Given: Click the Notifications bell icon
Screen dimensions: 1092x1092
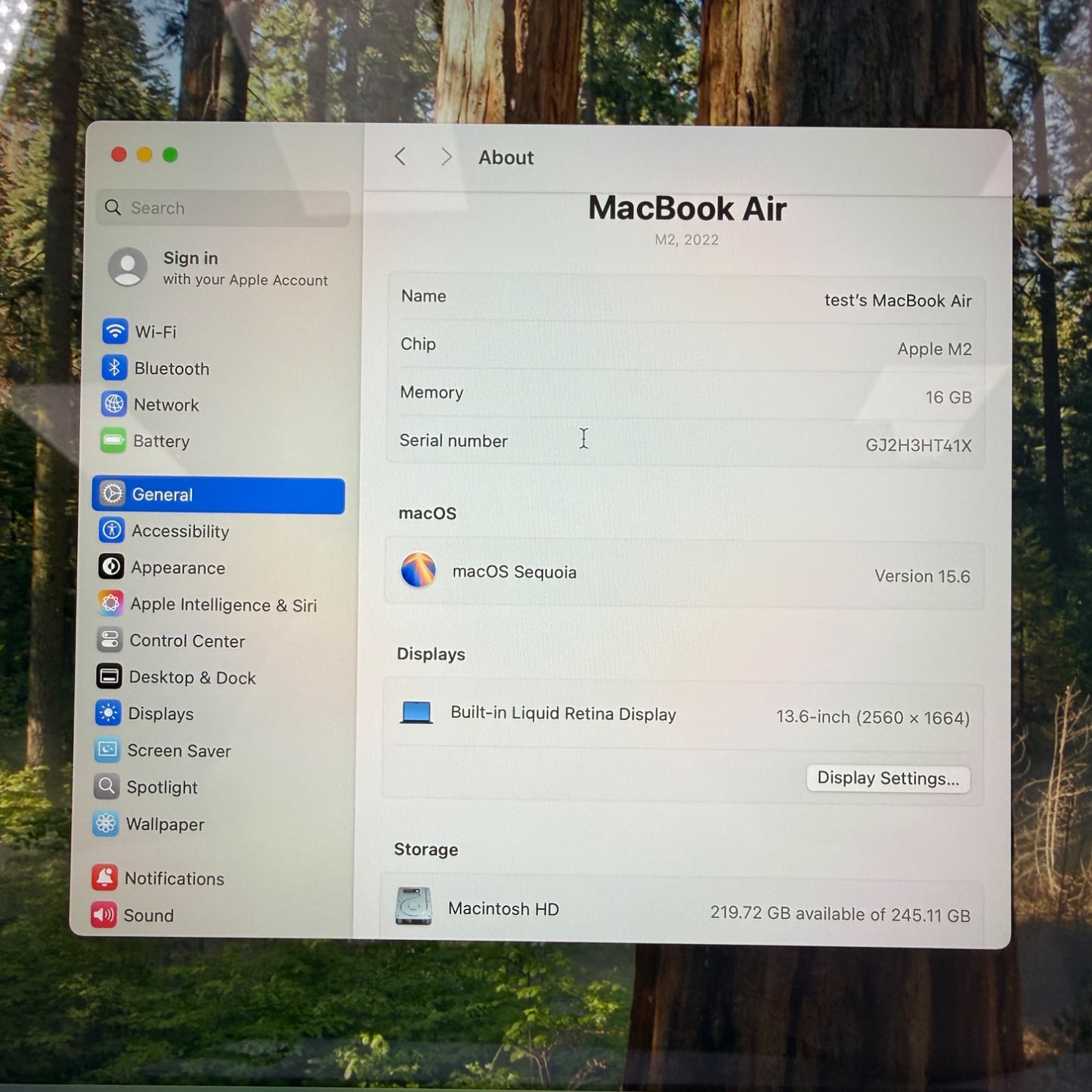Looking at the screenshot, I should pos(104,877).
